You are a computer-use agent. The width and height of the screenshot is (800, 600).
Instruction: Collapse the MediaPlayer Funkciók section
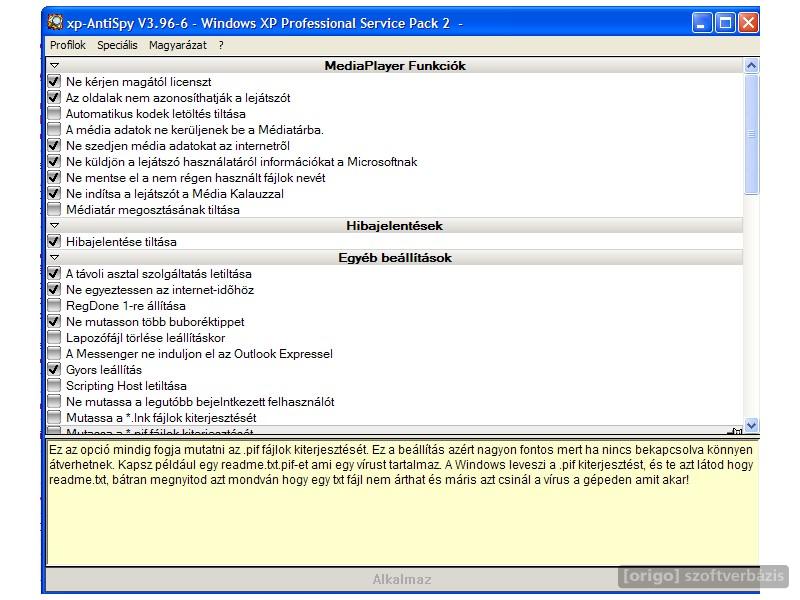point(55,65)
